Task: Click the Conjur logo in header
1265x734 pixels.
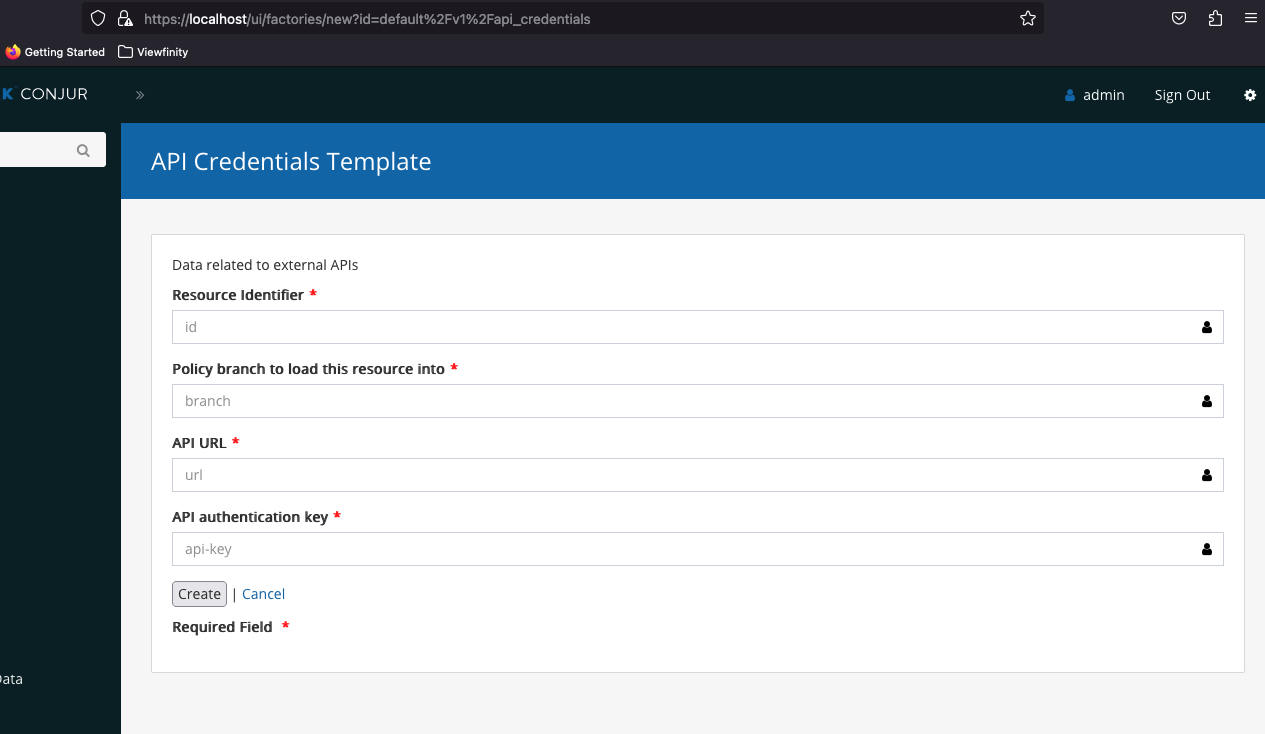Action: [45, 94]
